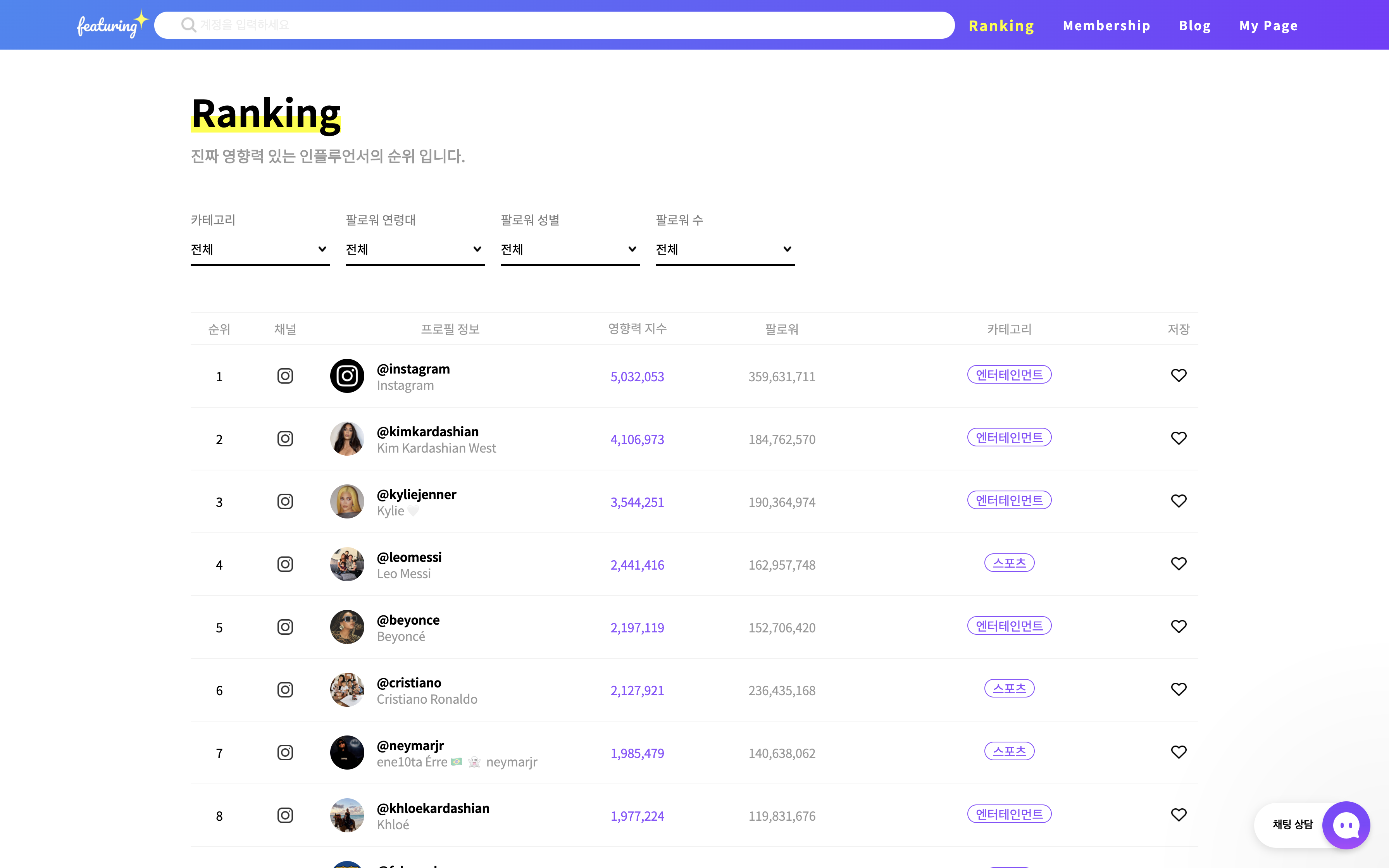Viewport: 1389px width, 868px height.
Task: Expand the 팔로워 연령대 filter dropdown
Action: [x=415, y=249]
